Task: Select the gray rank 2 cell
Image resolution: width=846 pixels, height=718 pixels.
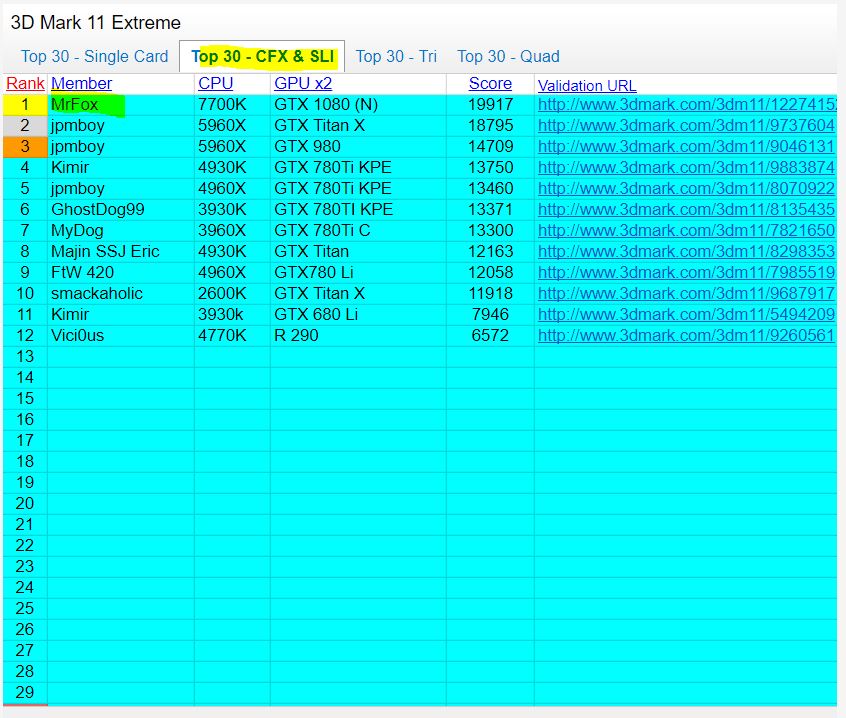Action: (x=25, y=126)
